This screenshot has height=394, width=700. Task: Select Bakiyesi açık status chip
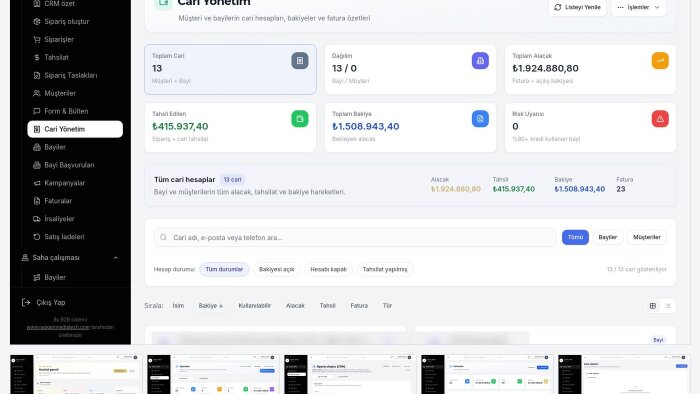pyautogui.click(x=276, y=270)
